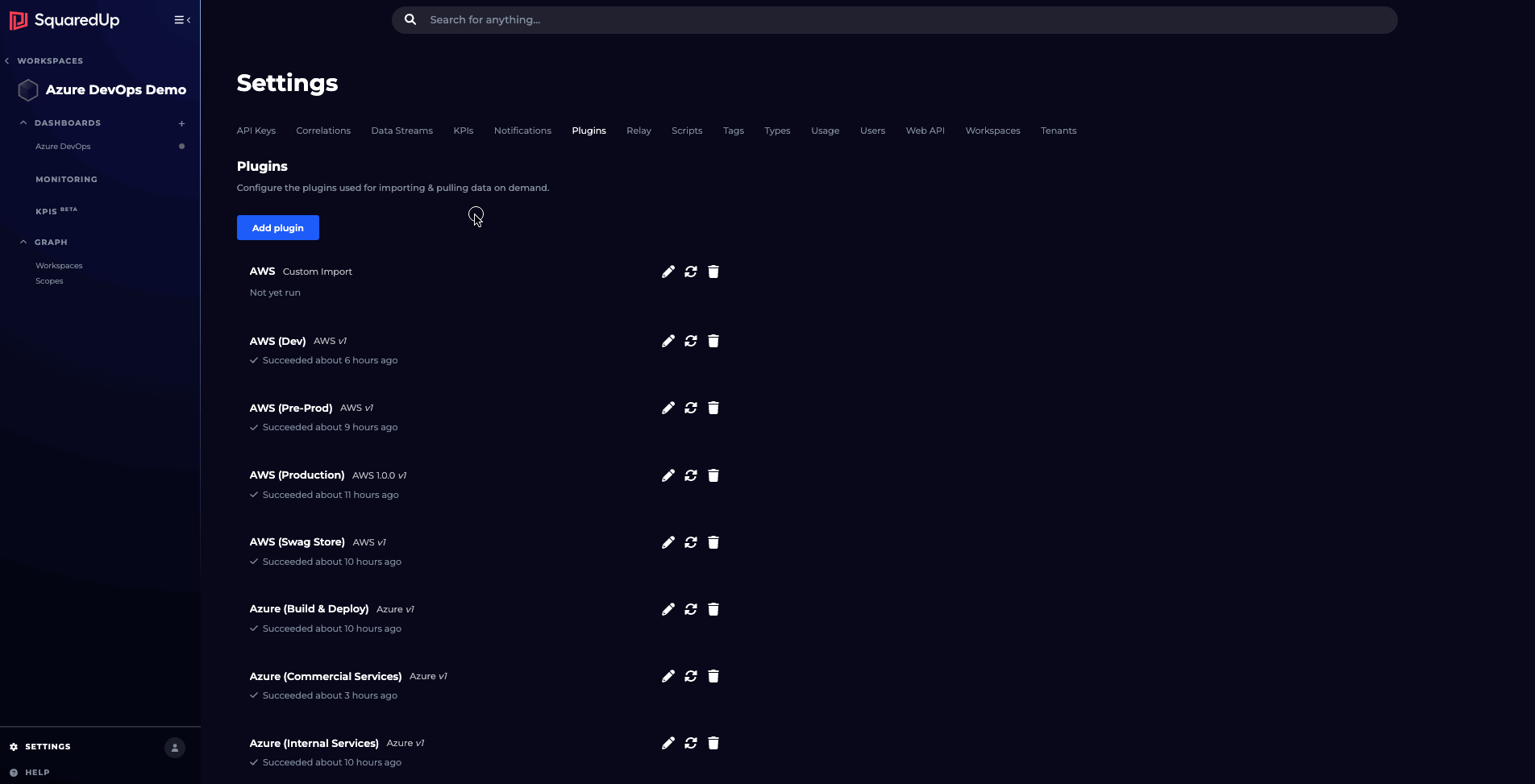Image resolution: width=1535 pixels, height=784 pixels.
Task: Delete the AWS Custom Import plugin
Action: [713, 272]
